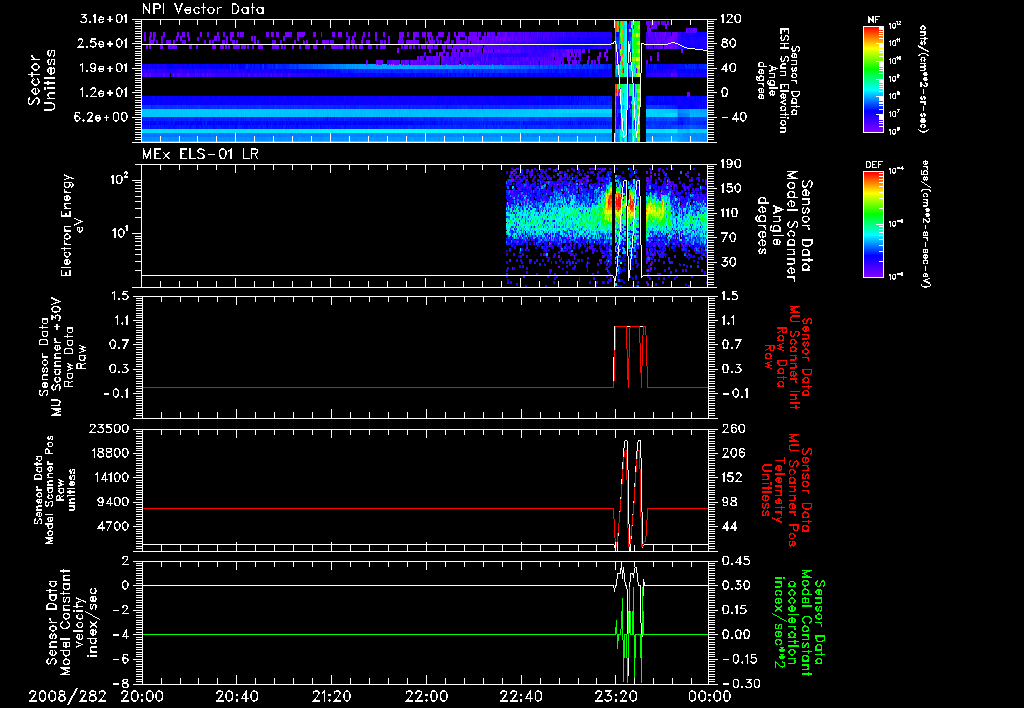
Task: Click the 00:00 time tick label
Action: click(710, 697)
